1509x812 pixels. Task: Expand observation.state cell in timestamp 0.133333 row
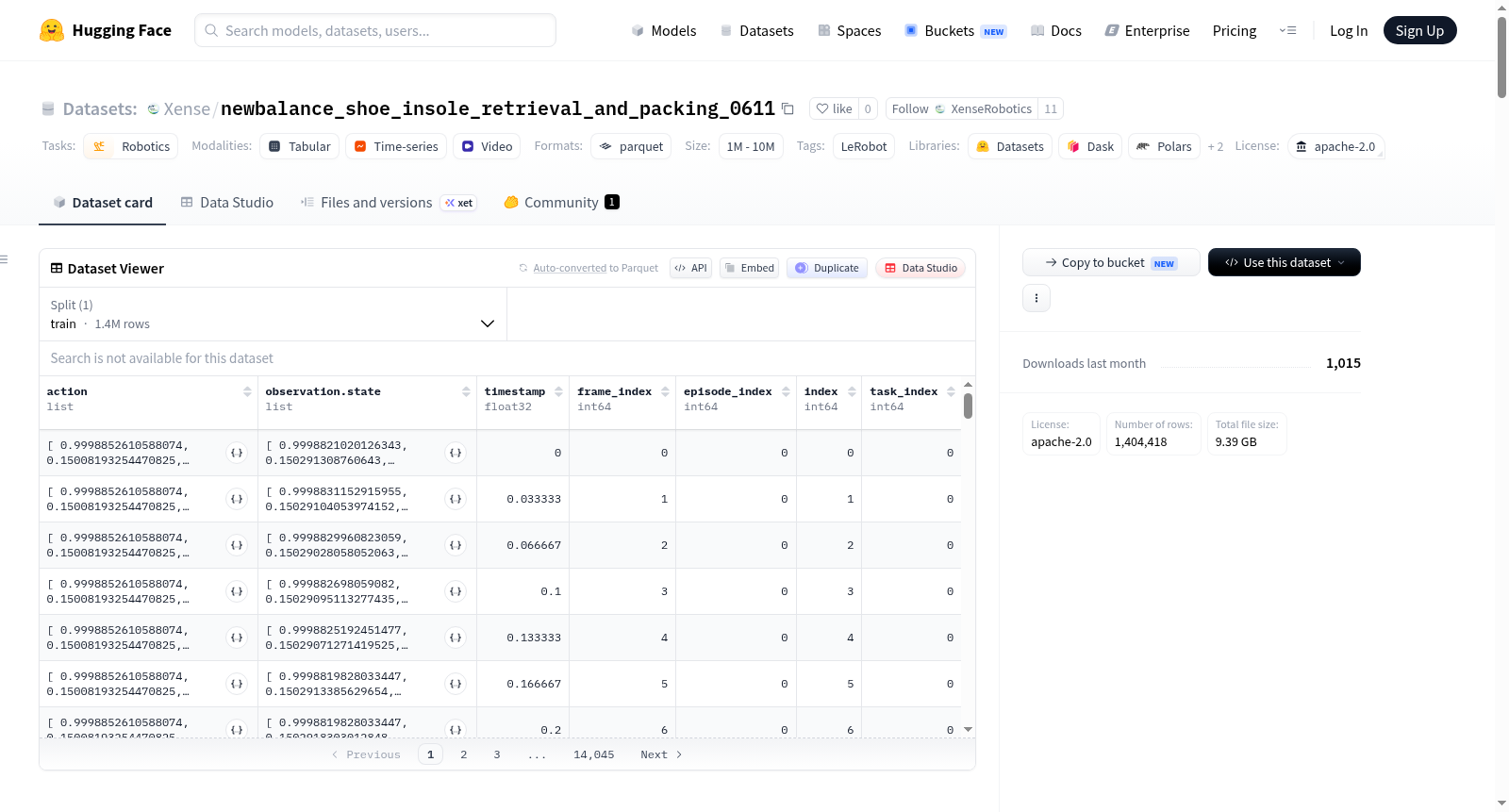pos(456,638)
